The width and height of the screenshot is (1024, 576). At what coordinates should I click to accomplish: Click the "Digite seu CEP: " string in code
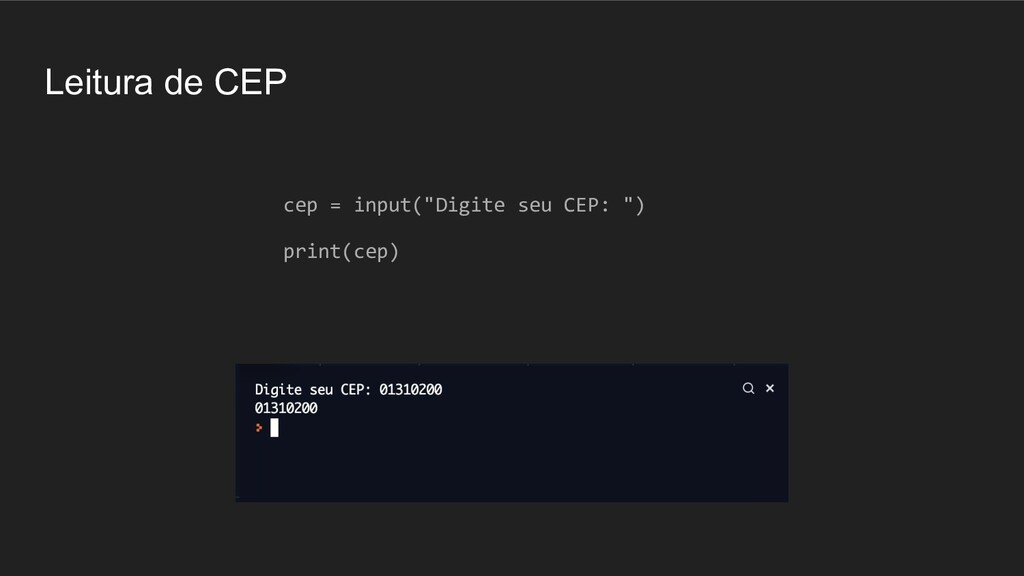tap(529, 205)
